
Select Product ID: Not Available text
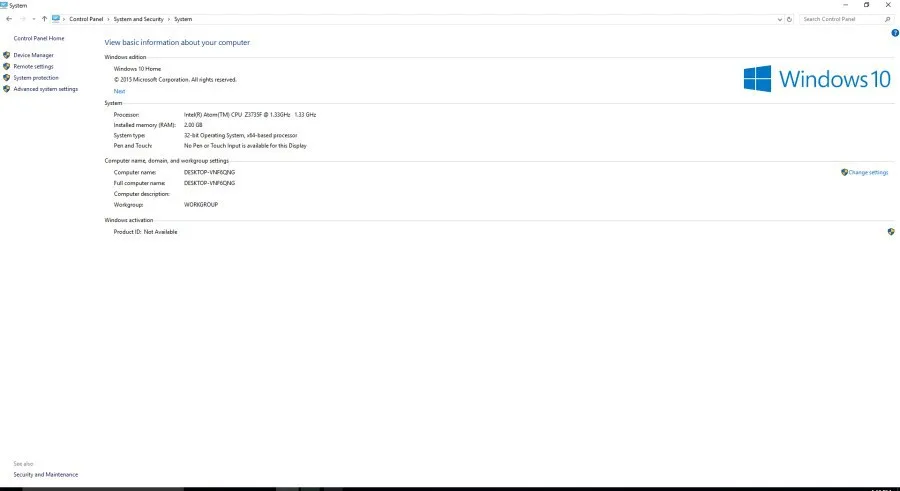pyautogui.click(x=145, y=232)
